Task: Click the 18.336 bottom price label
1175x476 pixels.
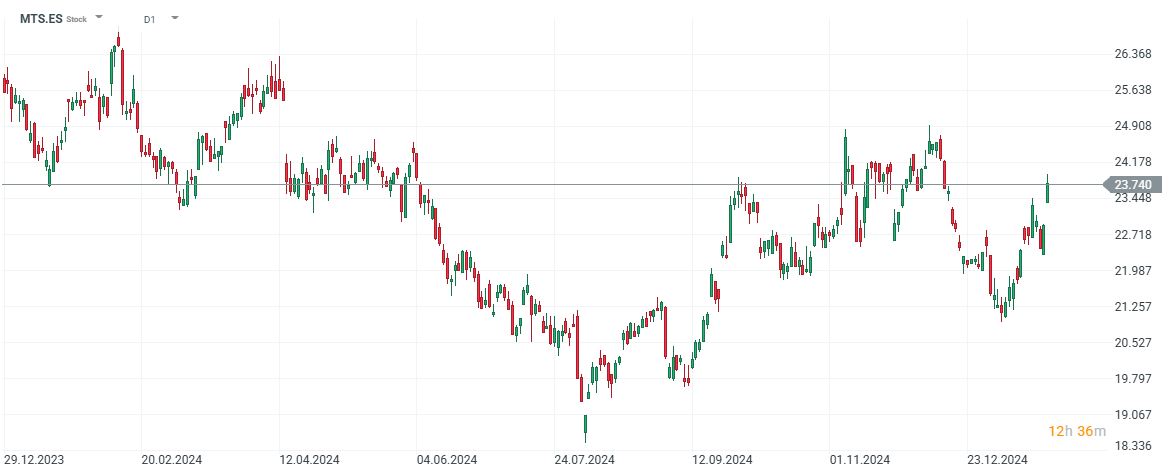Action: [1132, 446]
